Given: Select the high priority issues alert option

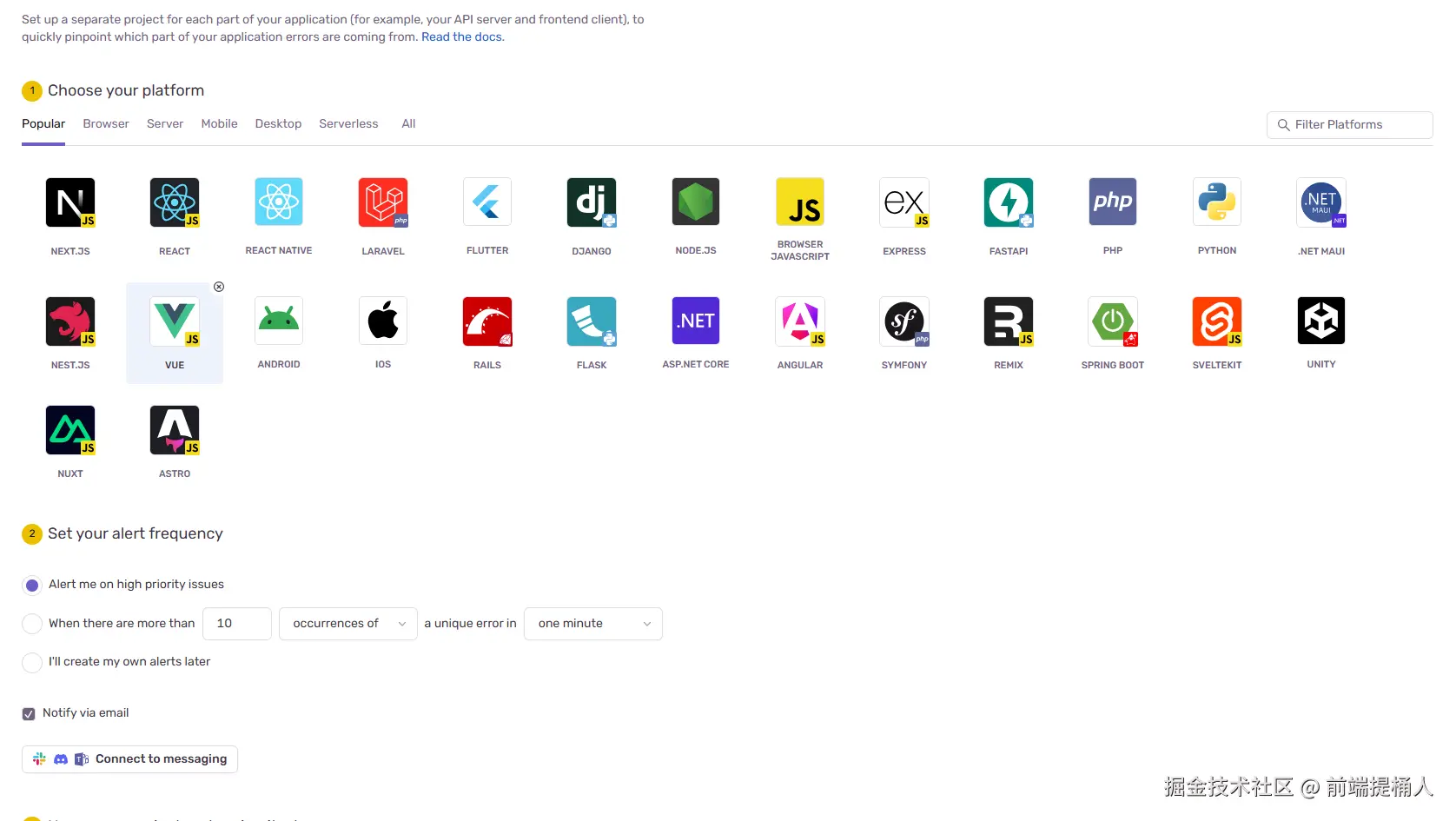Looking at the screenshot, I should coord(32,585).
